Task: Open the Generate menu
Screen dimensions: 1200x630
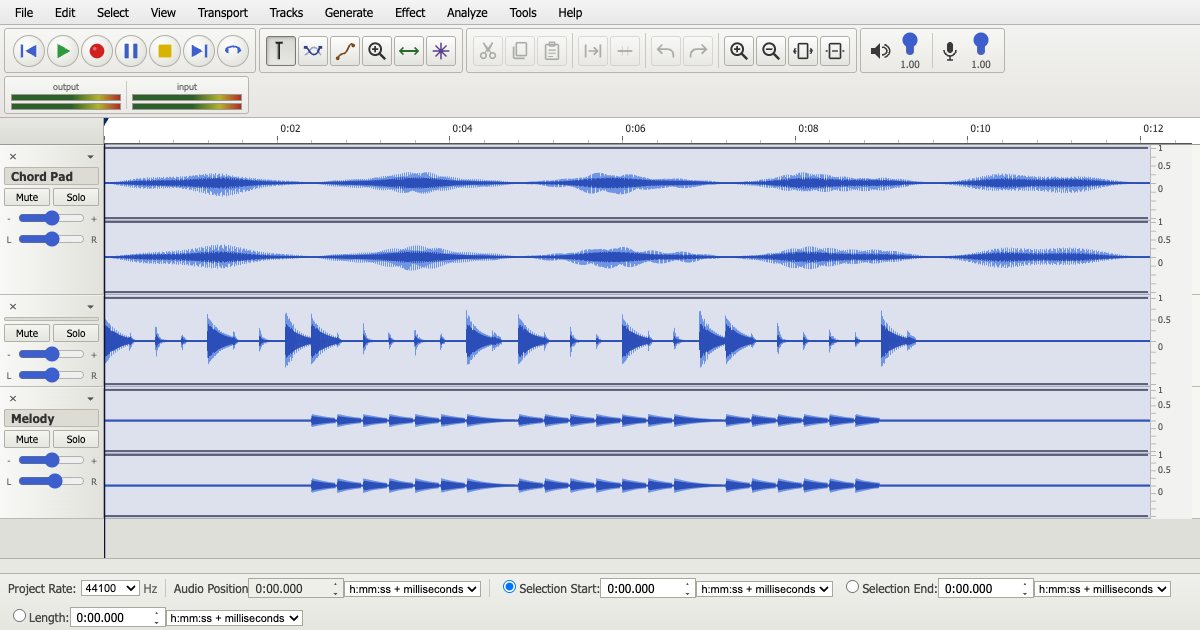Action: pyautogui.click(x=349, y=12)
